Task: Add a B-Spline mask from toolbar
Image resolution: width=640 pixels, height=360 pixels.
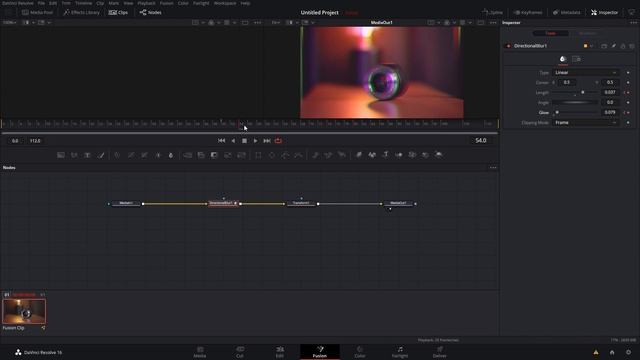Action: [x=299, y=155]
